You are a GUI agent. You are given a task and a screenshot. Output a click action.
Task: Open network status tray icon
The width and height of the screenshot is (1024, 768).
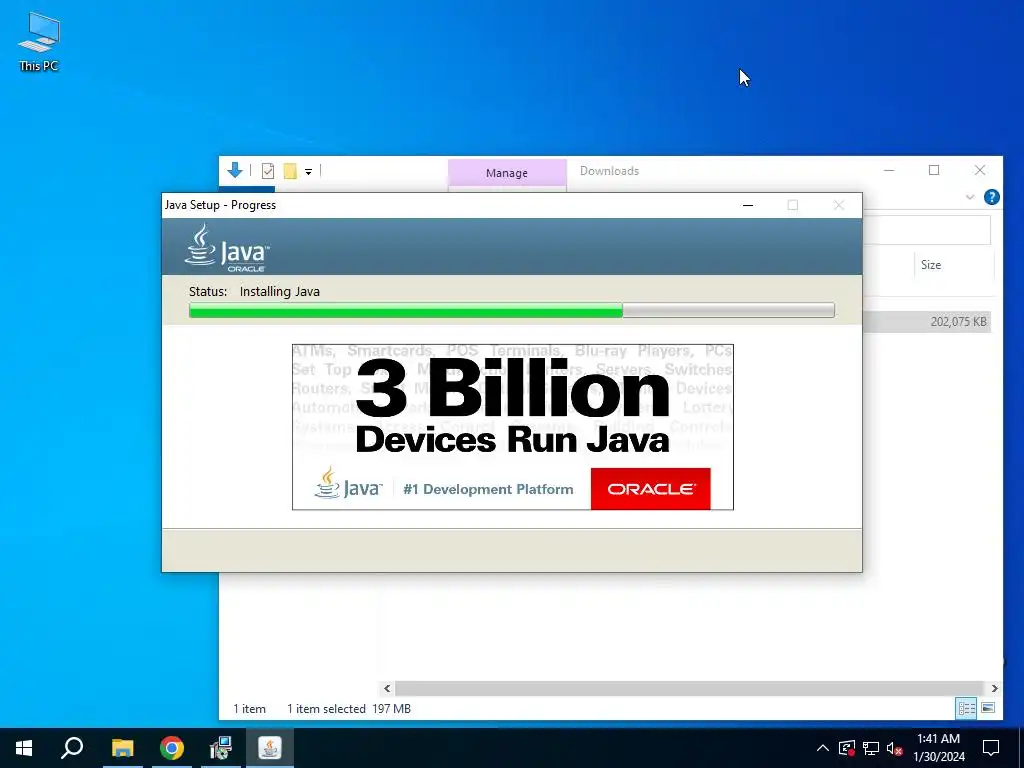click(871, 748)
